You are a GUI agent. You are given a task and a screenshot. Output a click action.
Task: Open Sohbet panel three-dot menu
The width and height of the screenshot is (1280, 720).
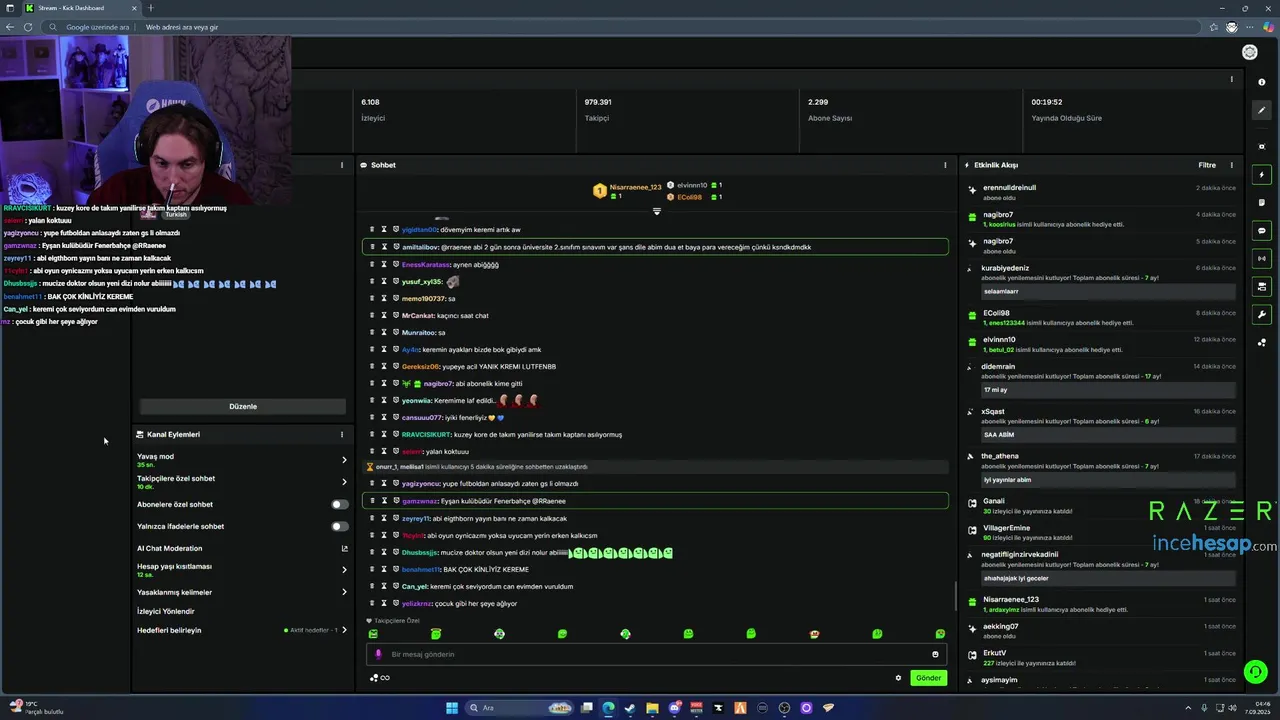tap(945, 165)
